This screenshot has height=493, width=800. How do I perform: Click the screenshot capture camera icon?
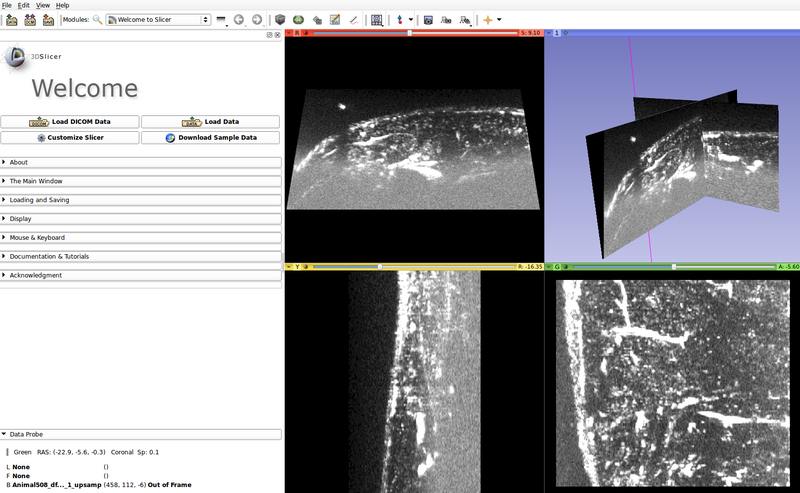click(x=428, y=19)
